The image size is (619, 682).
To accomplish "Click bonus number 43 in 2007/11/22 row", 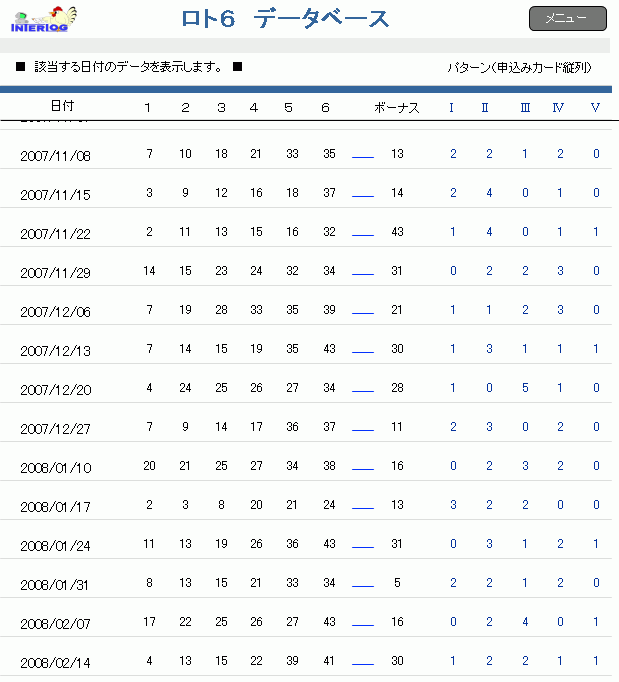I will 397,232.
